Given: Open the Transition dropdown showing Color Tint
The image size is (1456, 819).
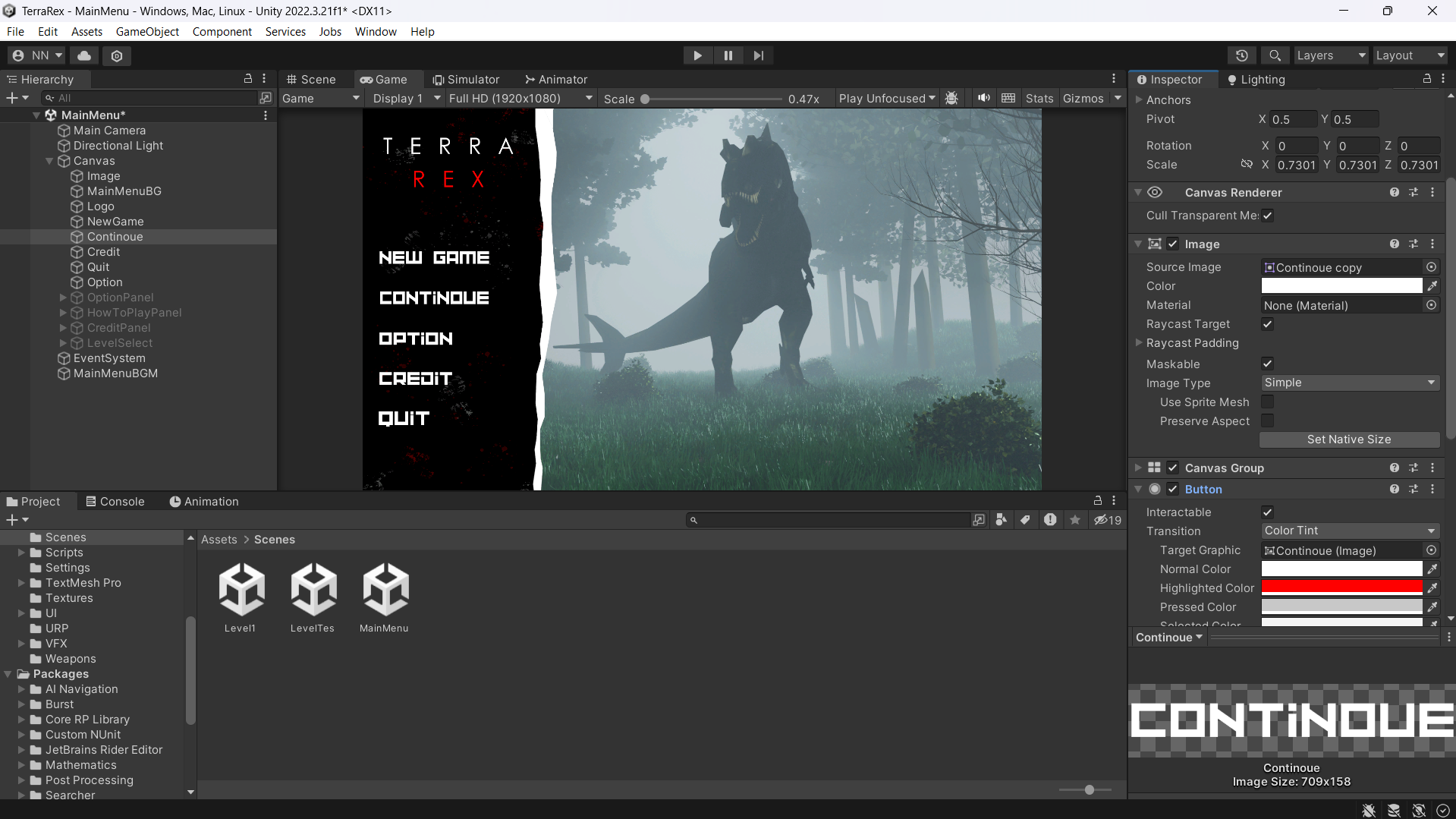Looking at the screenshot, I should pos(1350,531).
